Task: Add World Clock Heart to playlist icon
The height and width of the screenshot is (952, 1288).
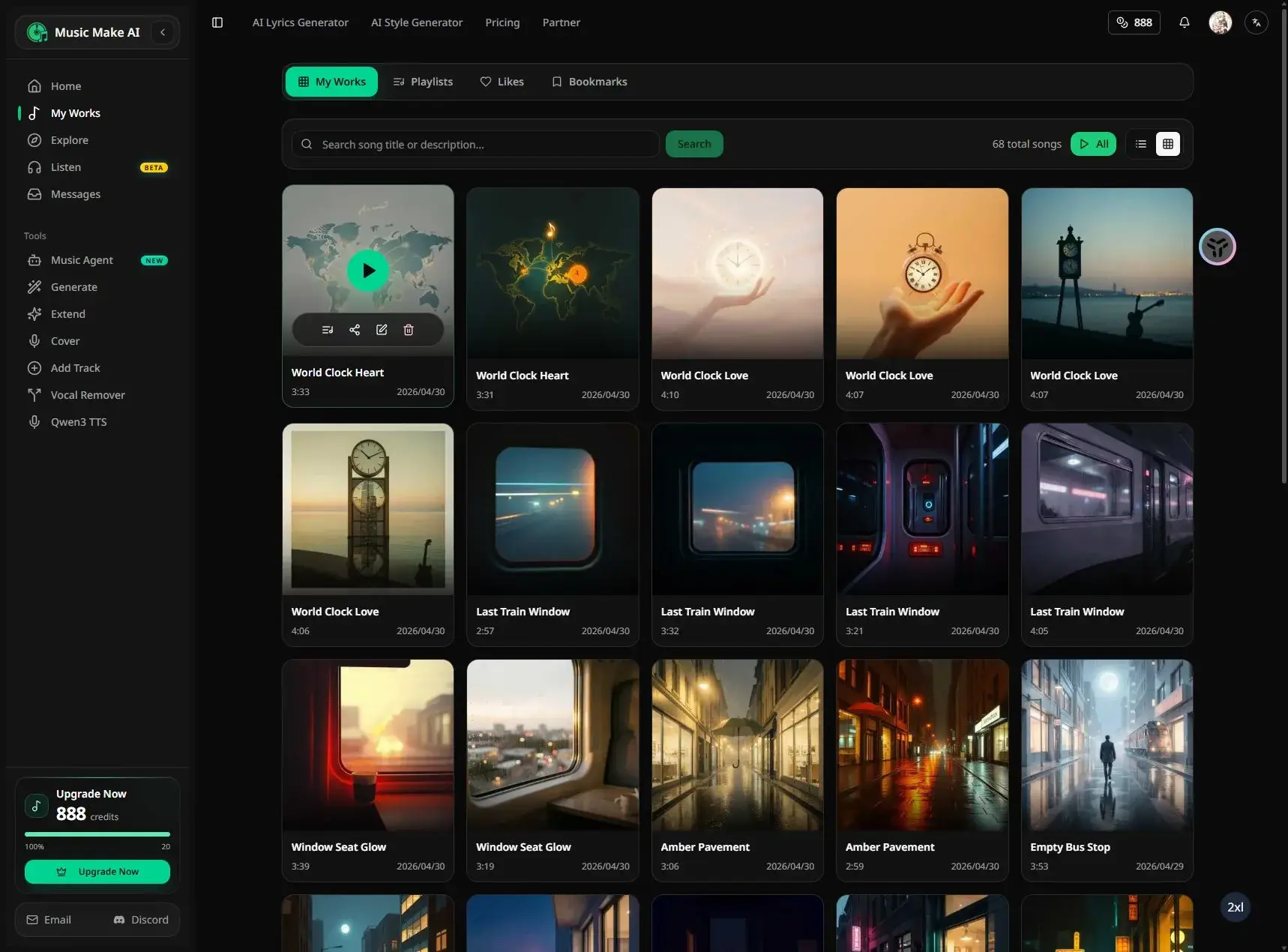Action: pyautogui.click(x=328, y=330)
